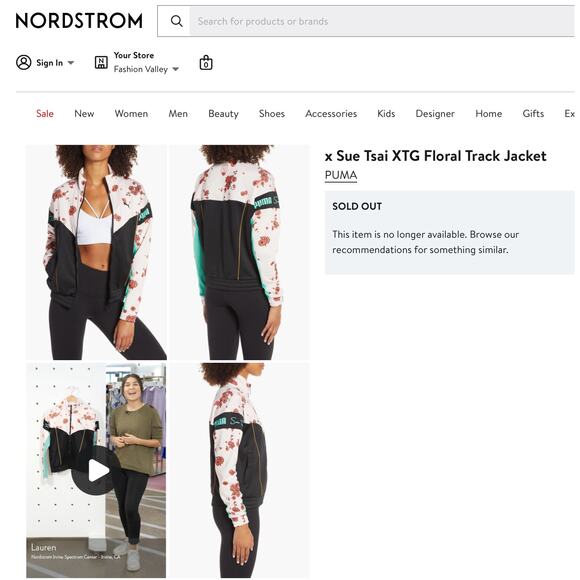Click the search magnifier icon
The image size is (580, 580).
tap(176, 21)
